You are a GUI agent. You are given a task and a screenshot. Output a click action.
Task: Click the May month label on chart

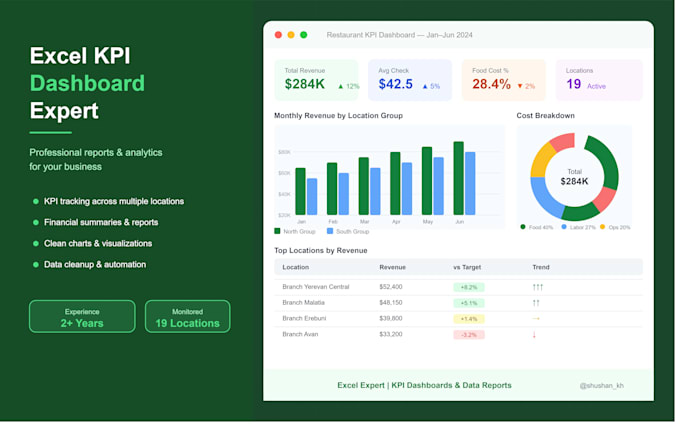pos(428,222)
